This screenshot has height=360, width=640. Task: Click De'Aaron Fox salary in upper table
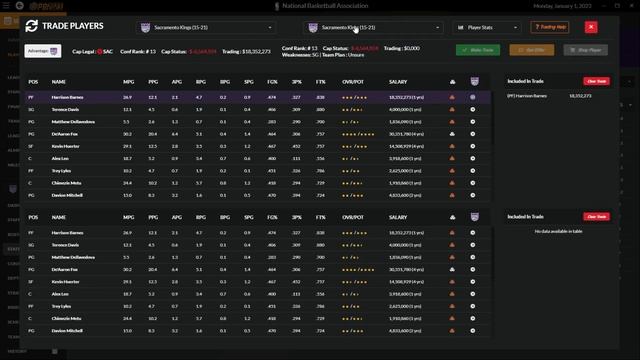pyautogui.click(x=407, y=134)
